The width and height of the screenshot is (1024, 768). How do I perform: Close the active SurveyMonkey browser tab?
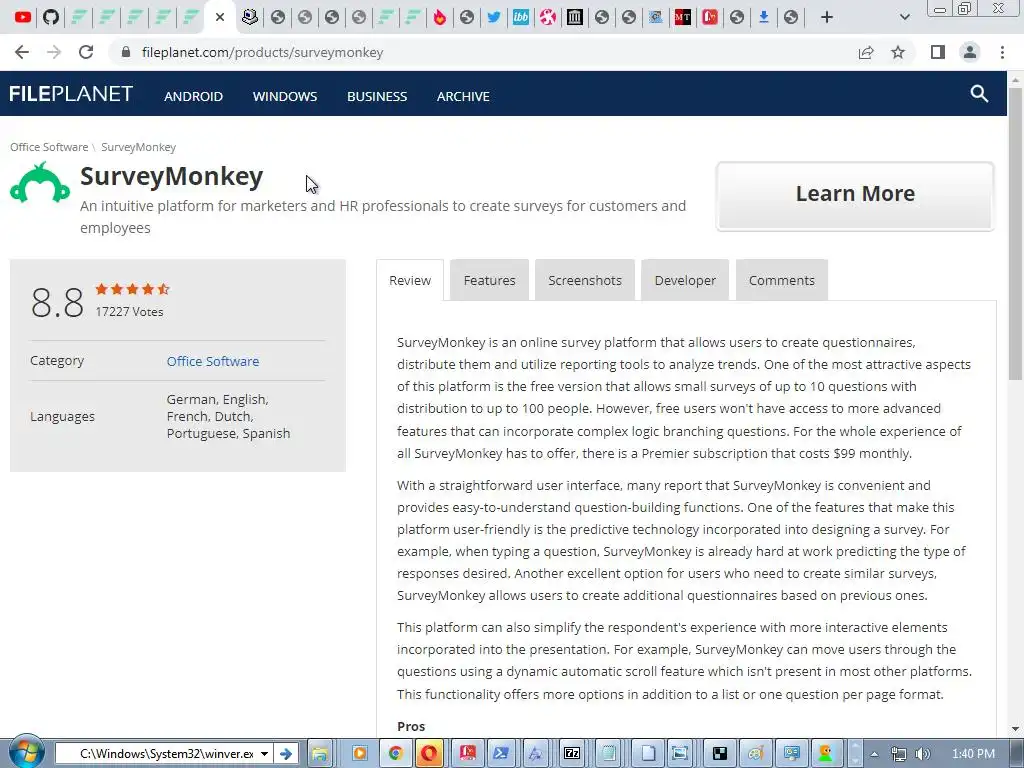(220, 17)
